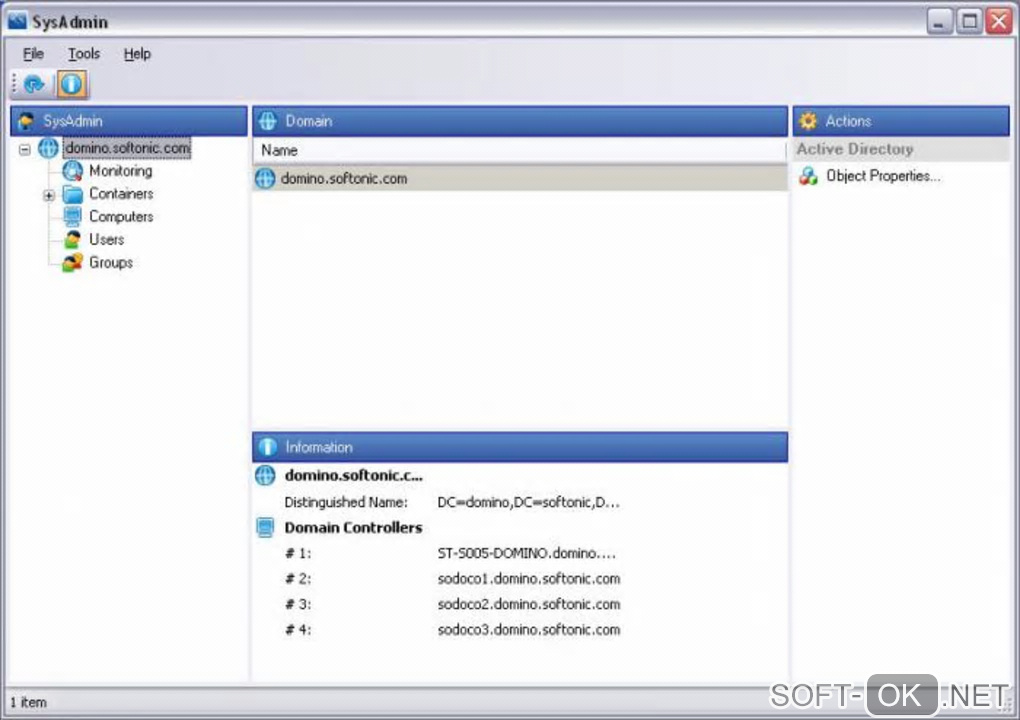The height and width of the screenshot is (720, 1020).
Task: Expand the Containers tree node
Action: (49, 195)
